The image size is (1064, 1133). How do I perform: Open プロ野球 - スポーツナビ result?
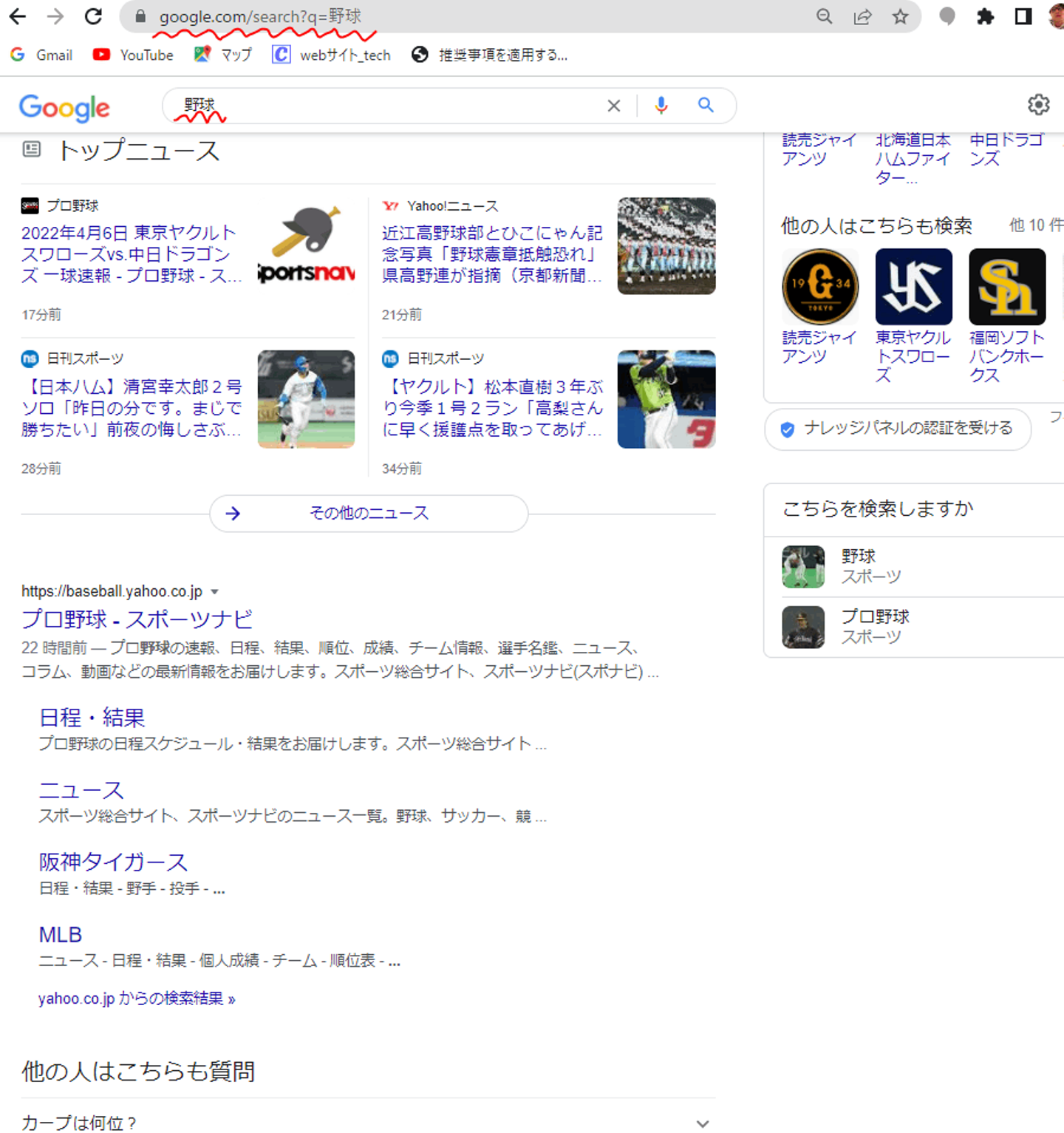click(137, 619)
